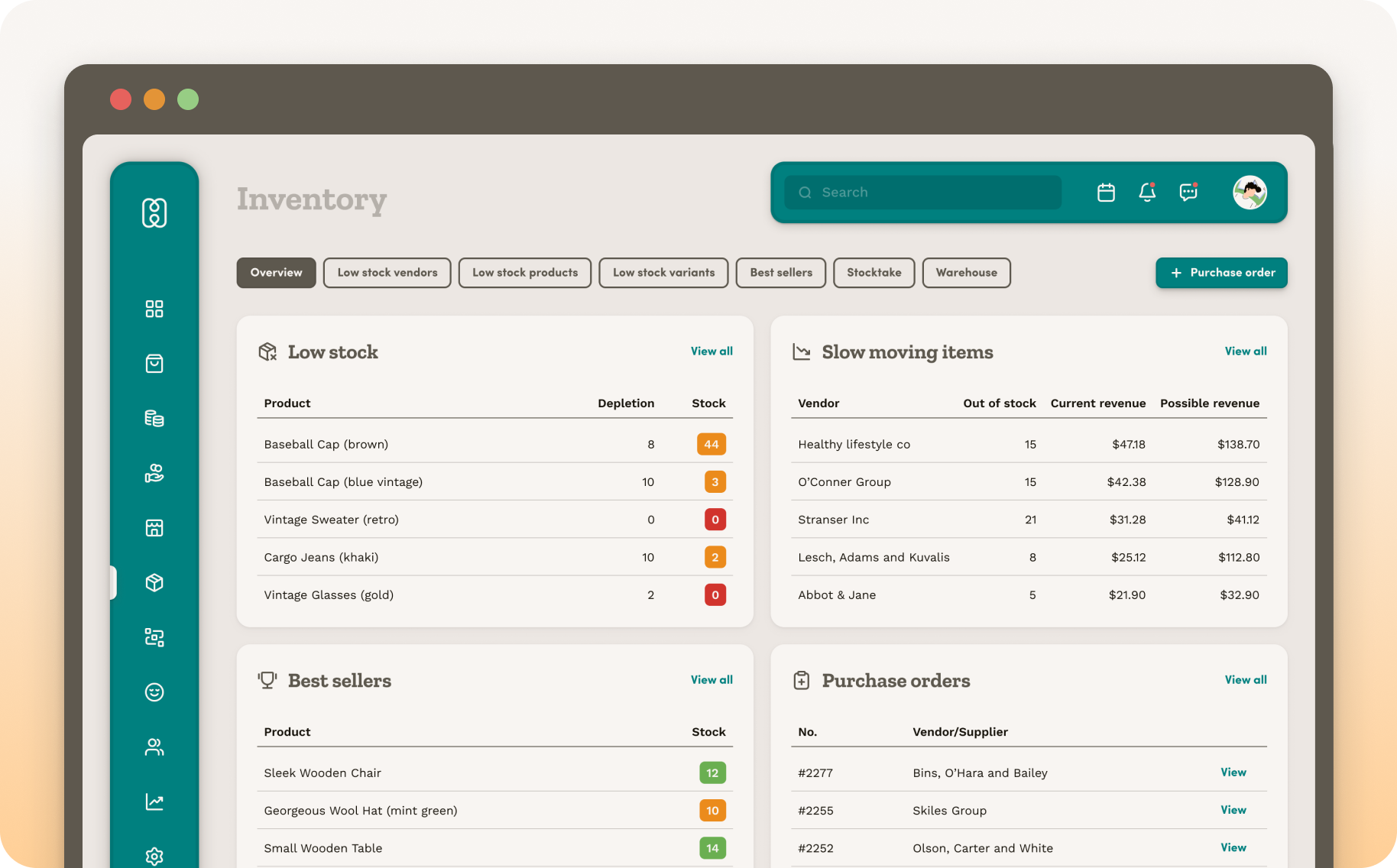Open the user profile avatar
Viewport: 1397px width, 868px height.
point(1250,193)
